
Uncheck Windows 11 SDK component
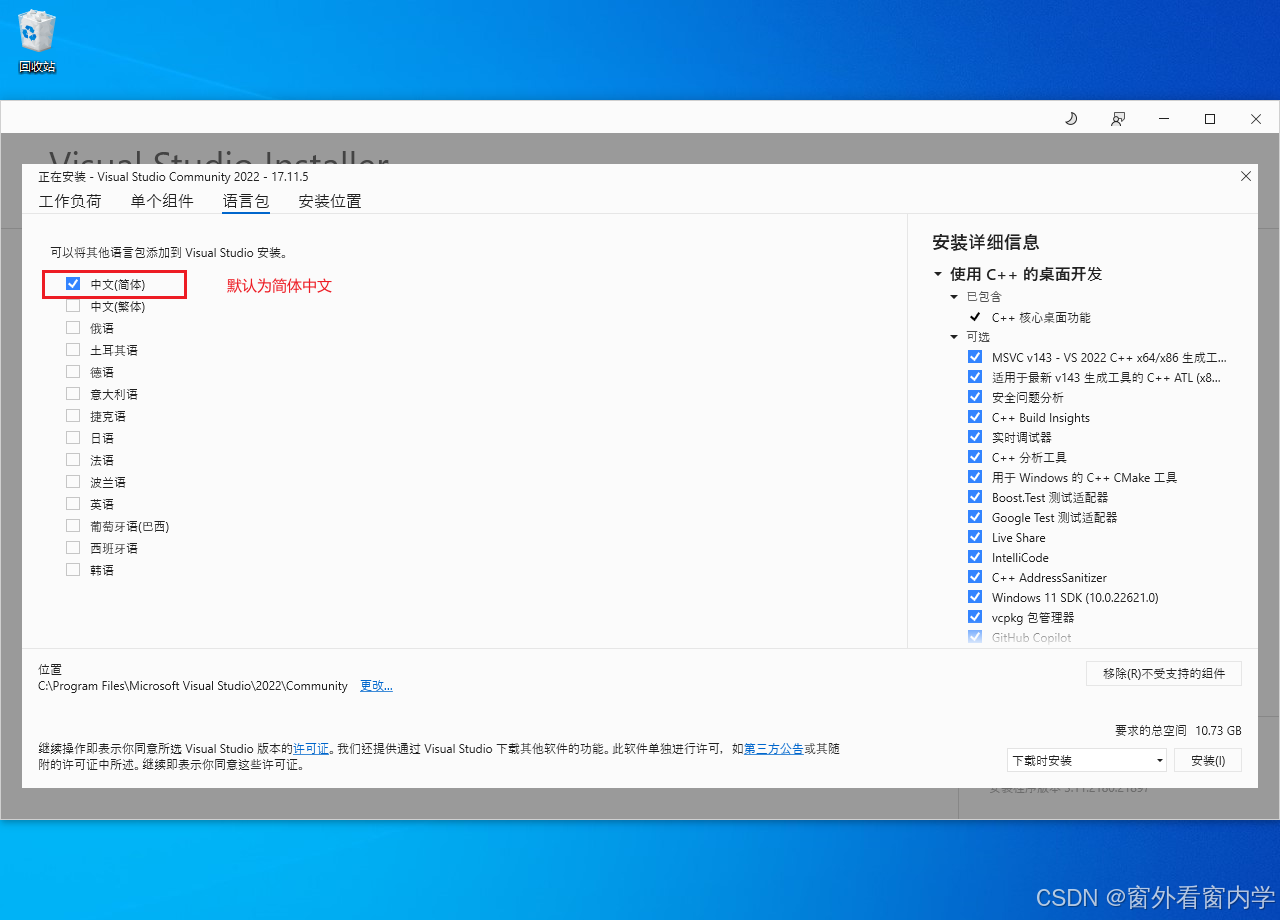tap(975, 597)
